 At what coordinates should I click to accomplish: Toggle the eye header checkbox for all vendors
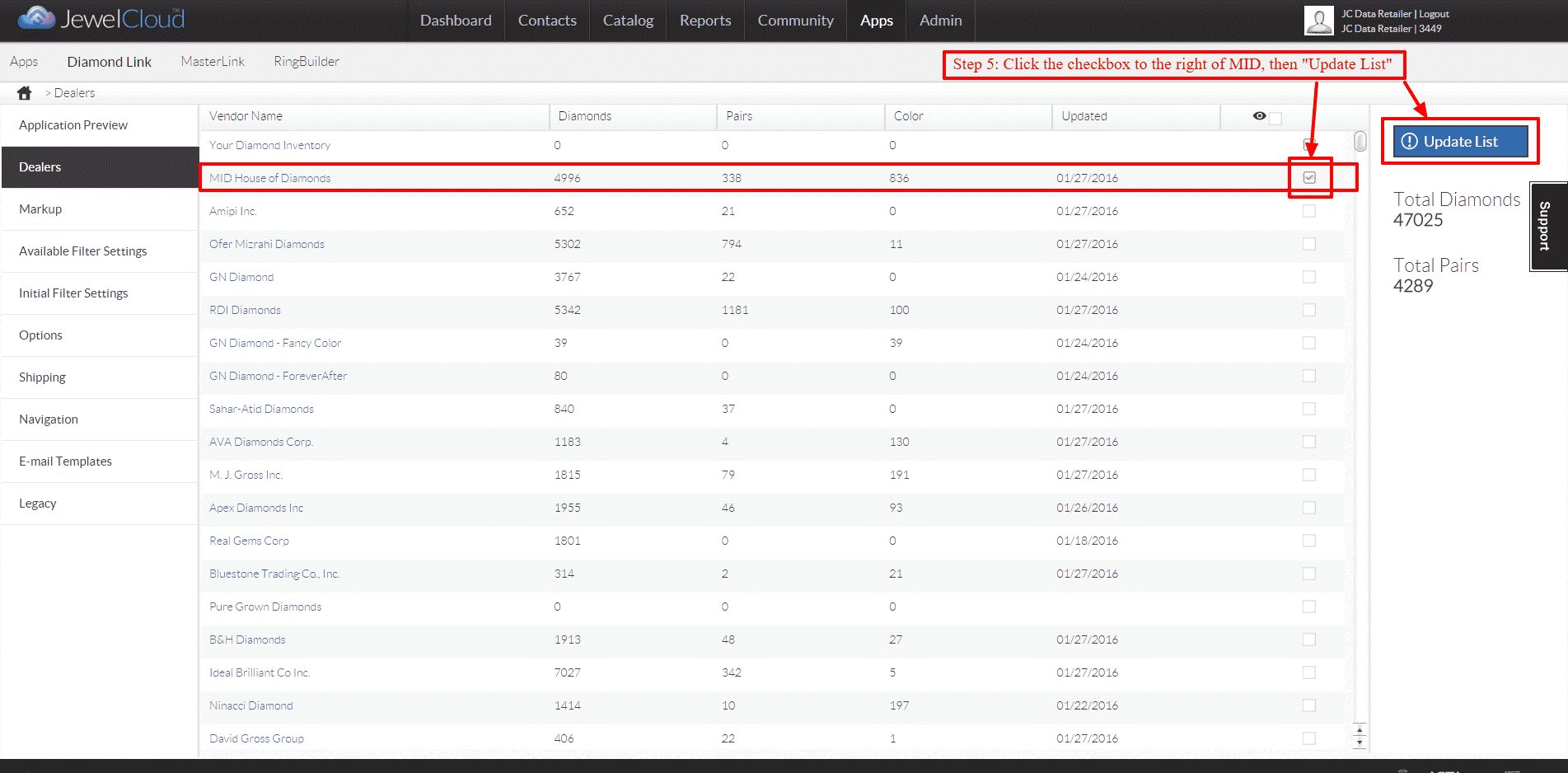1275,118
